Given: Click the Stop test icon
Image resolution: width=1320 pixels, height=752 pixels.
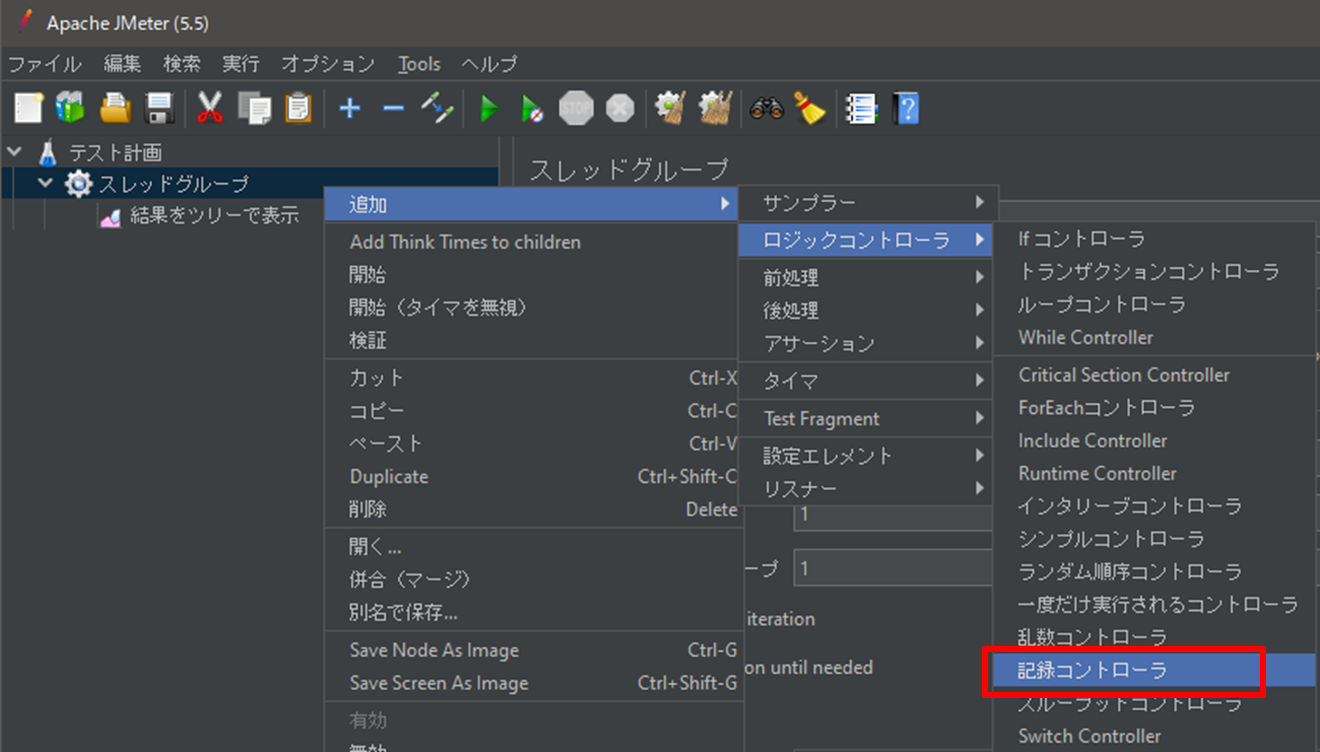Looking at the screenshot, I should pos(576,108).
